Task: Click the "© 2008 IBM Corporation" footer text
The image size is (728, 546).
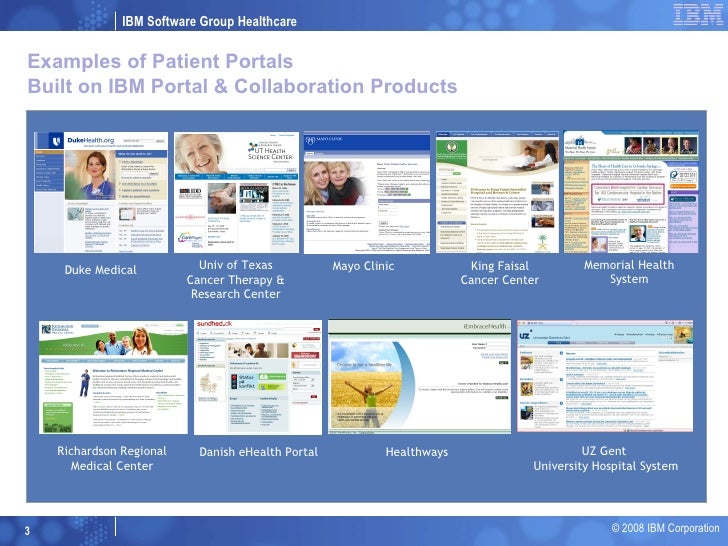Action: tap(665, 528)
